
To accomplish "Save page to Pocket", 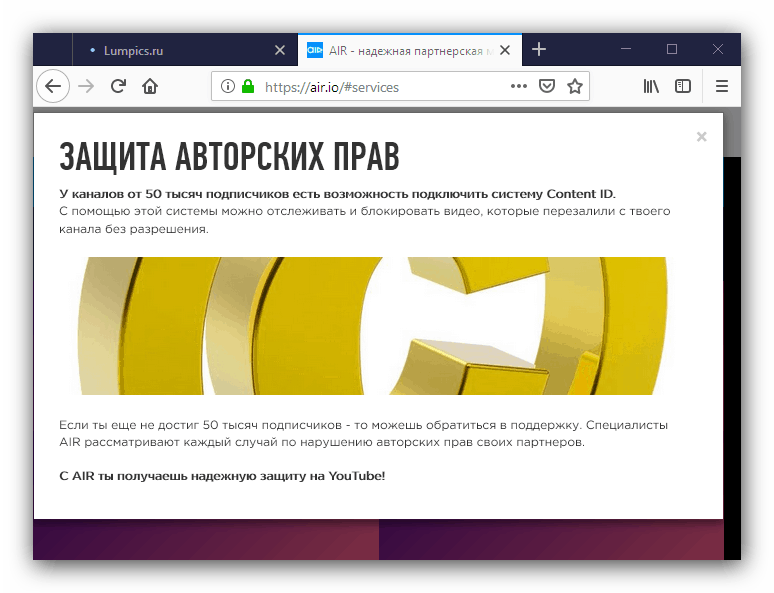I will point(546,86).
